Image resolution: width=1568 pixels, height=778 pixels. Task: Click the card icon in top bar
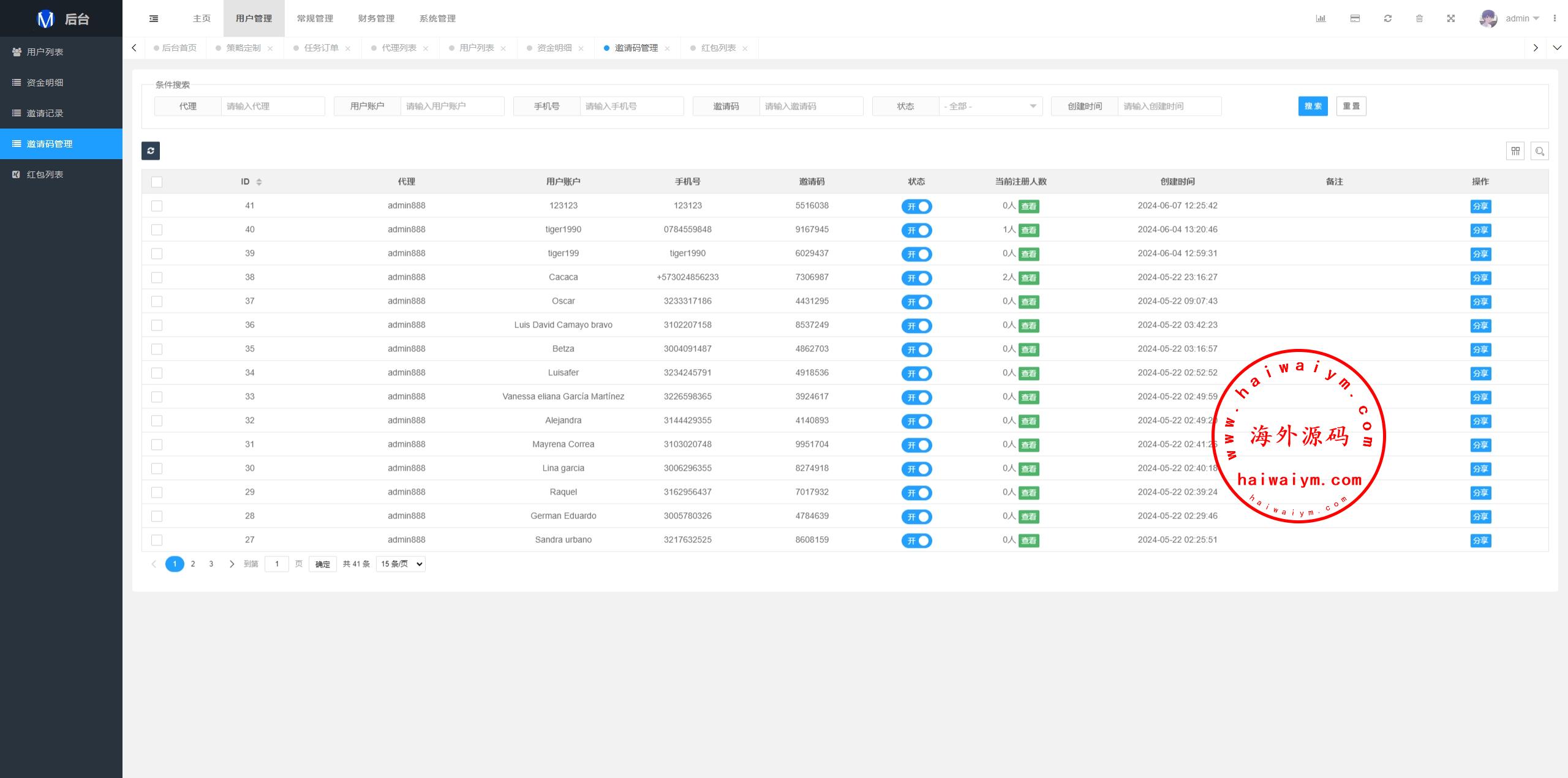pos(1355,18)
